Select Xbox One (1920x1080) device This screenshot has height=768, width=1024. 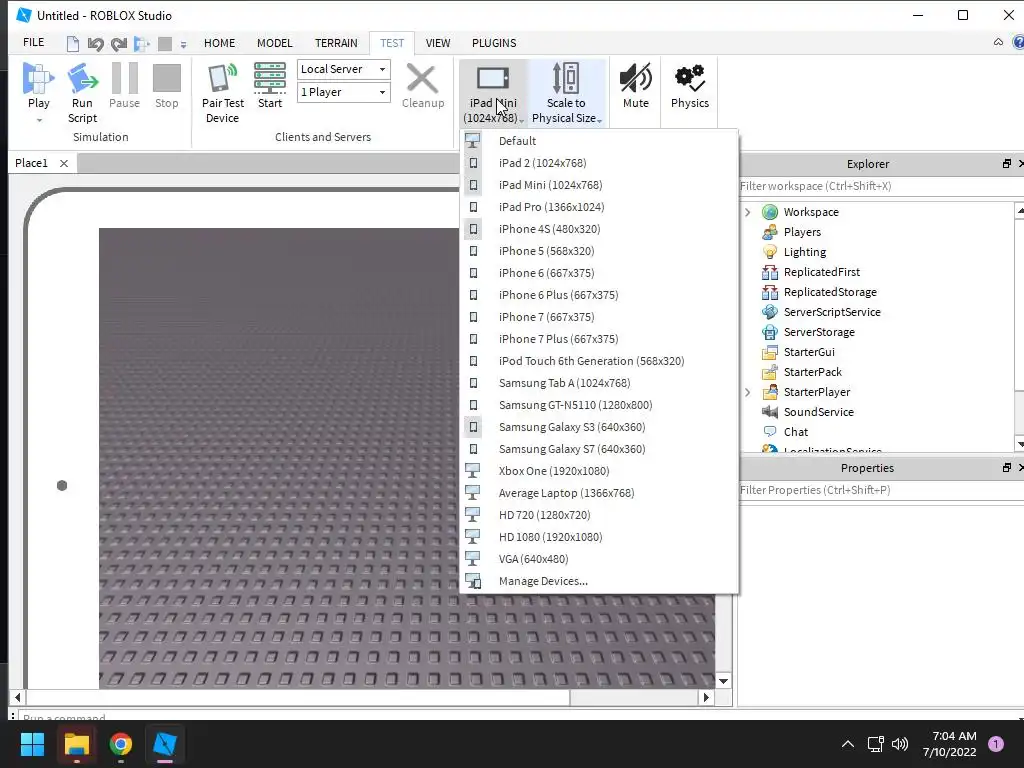pyautogui.click(x=599, y=471)
